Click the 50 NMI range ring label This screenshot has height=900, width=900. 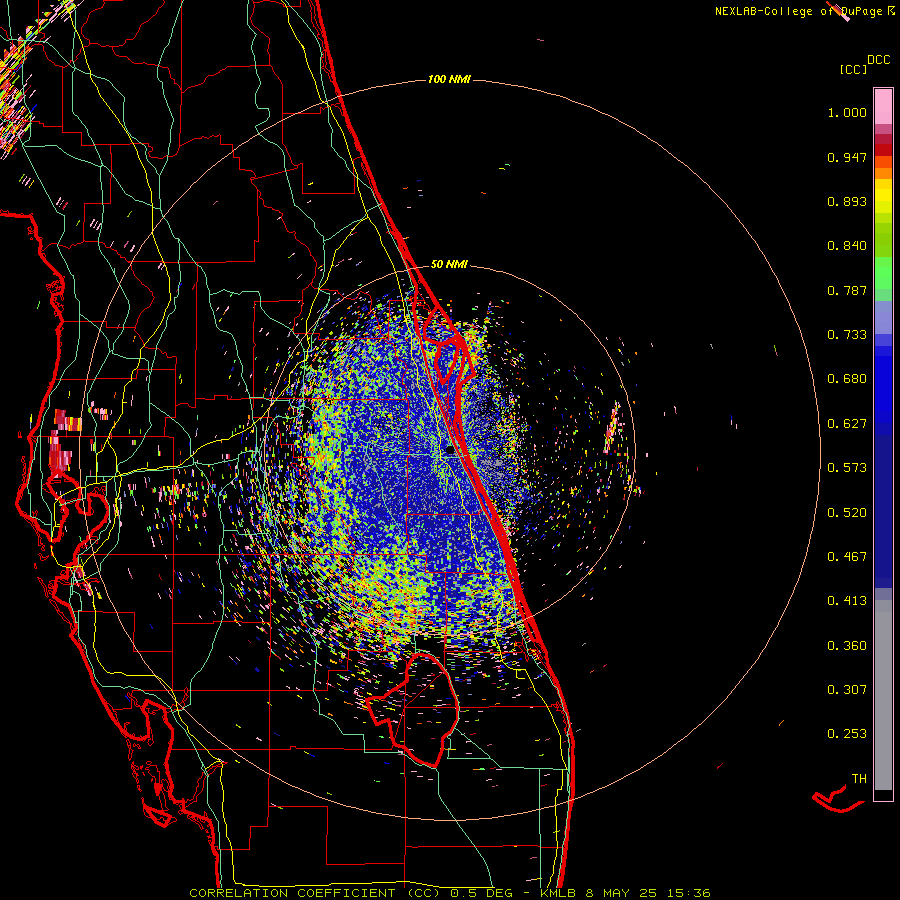pos(449,264)
